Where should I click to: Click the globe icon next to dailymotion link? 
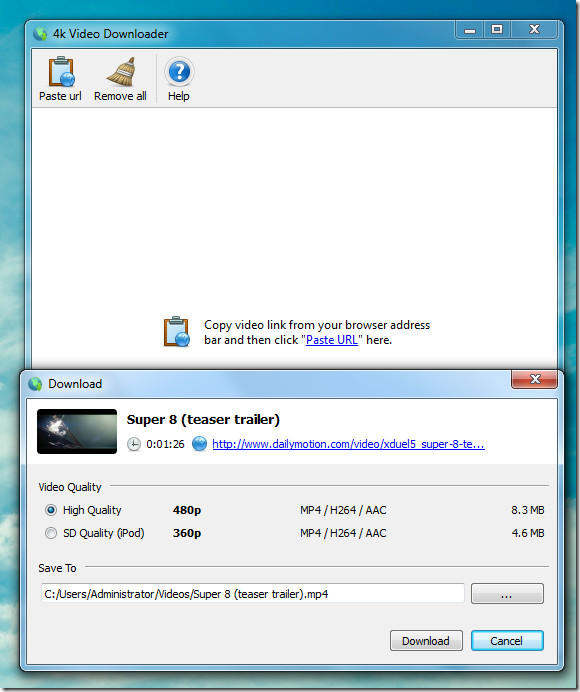199,444
